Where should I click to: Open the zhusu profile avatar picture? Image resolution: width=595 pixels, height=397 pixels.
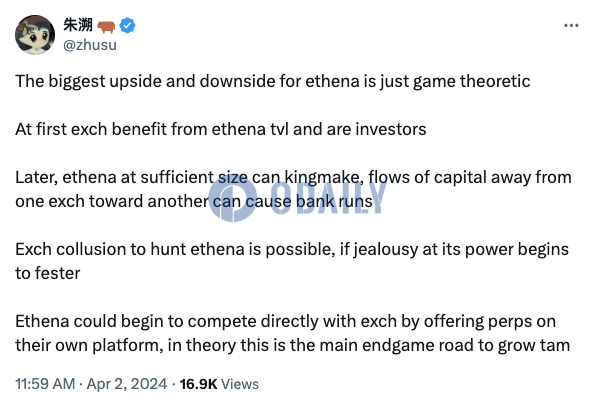[35, 35]
